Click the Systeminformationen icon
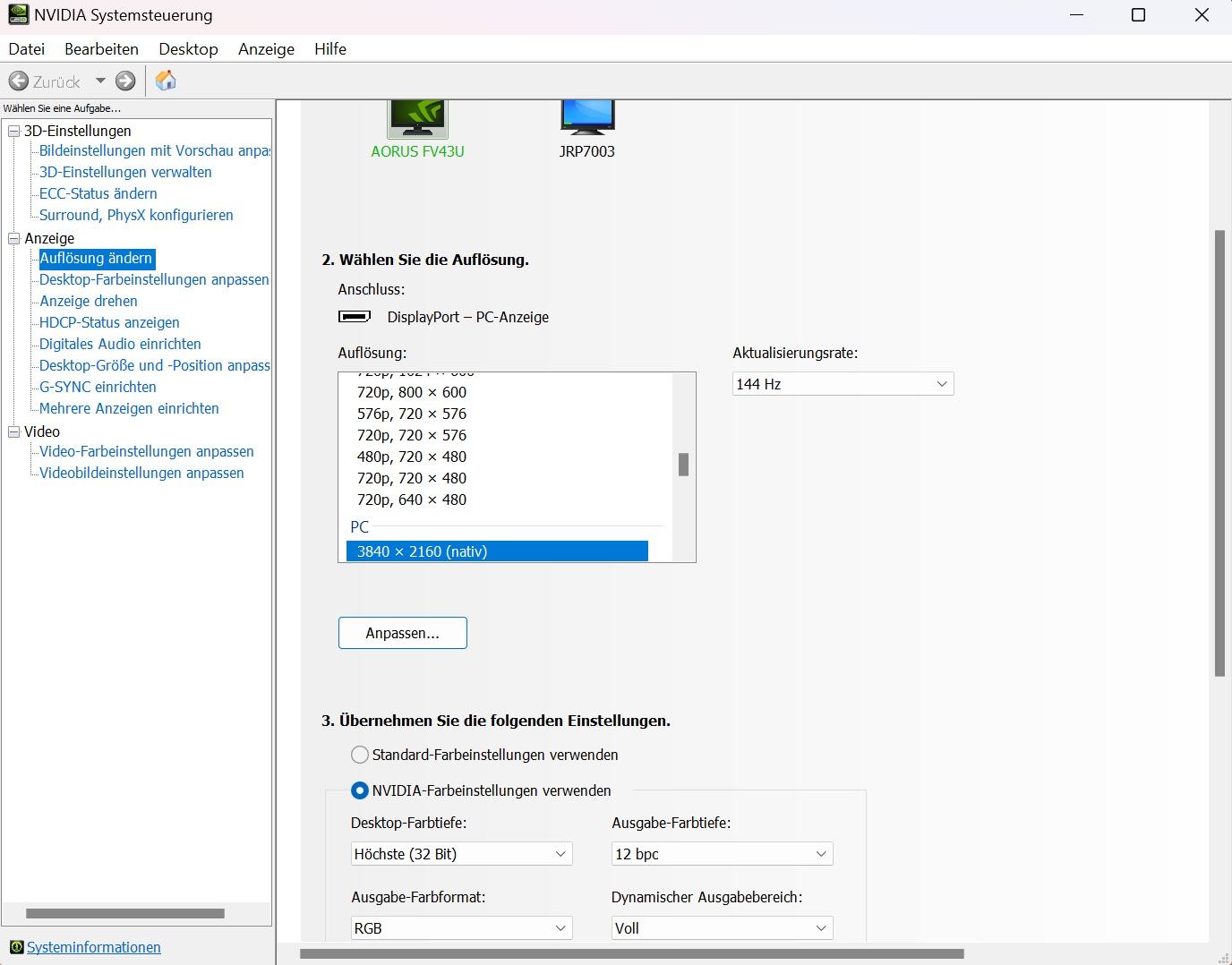This screenshot has width=1232, height=965. pos(16,947)
